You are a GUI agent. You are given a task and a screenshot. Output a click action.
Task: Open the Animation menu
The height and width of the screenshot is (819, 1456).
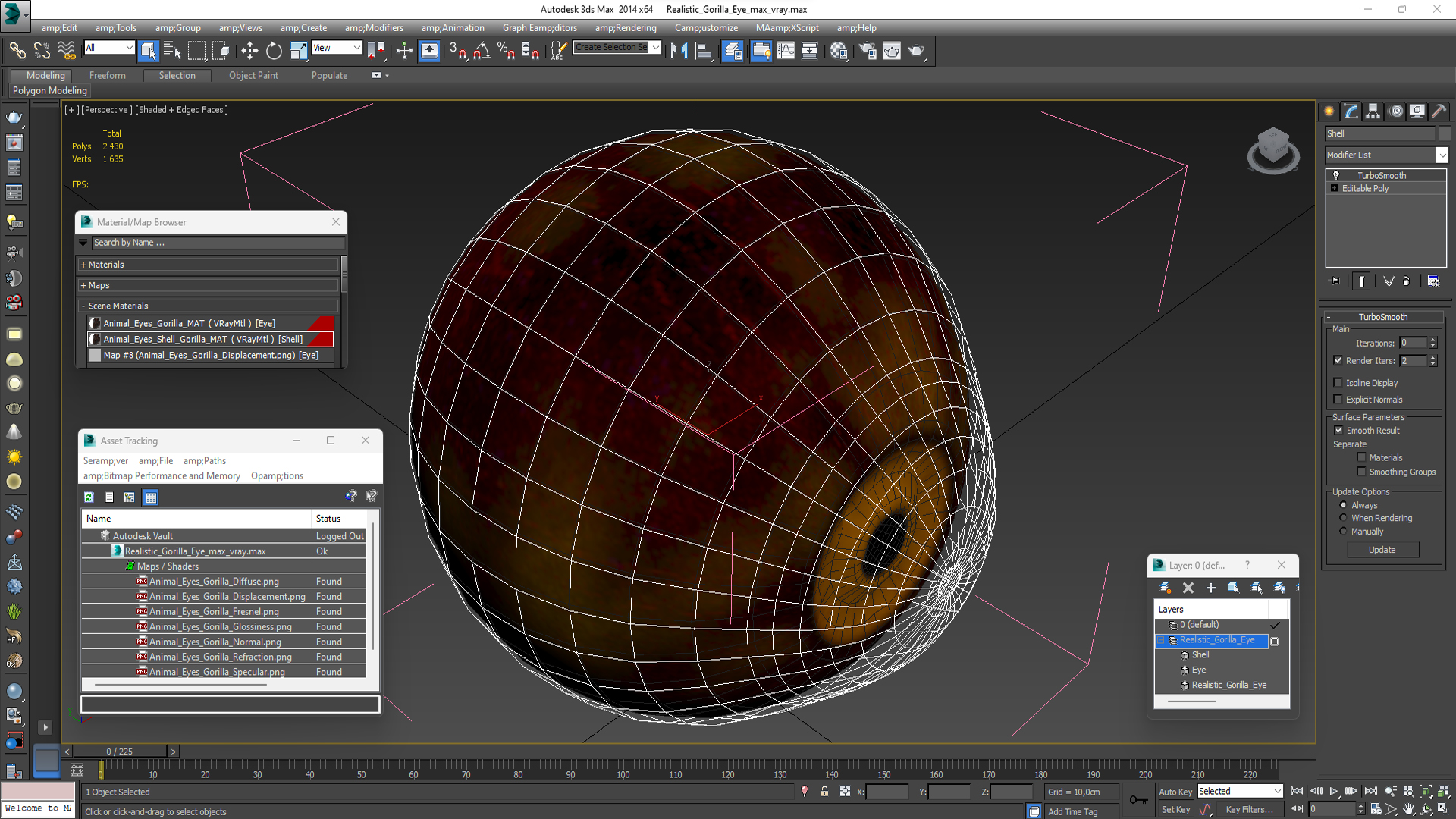tap(453, 28)
